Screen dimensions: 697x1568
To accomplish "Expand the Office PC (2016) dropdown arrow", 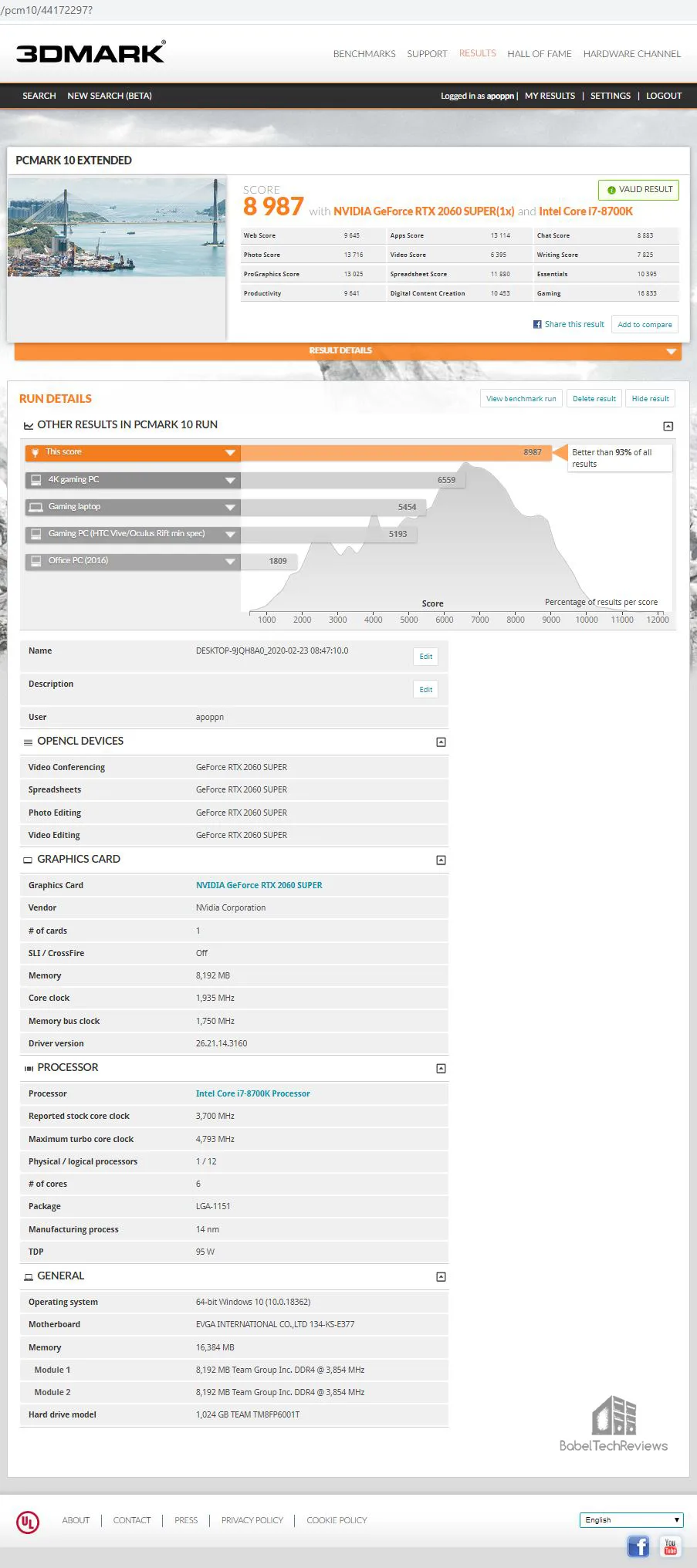I will click(230, 561).
